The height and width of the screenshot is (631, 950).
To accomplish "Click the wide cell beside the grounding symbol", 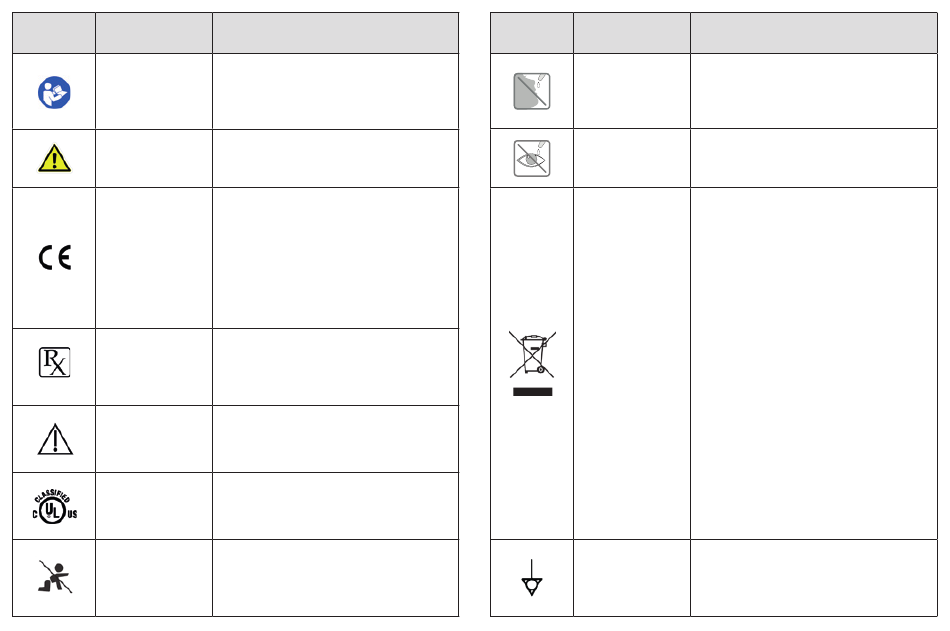I will tap(814, 578).
